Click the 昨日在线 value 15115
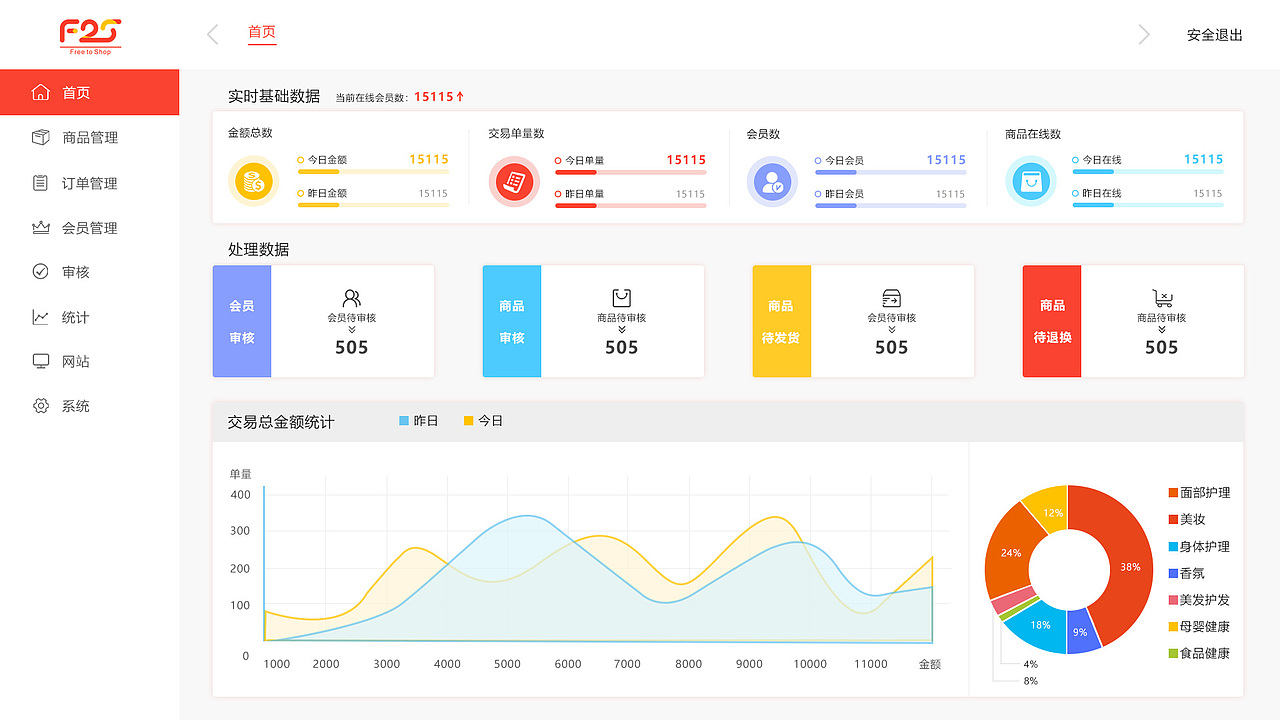The image size is (1280, 720). click(1207, 194)
